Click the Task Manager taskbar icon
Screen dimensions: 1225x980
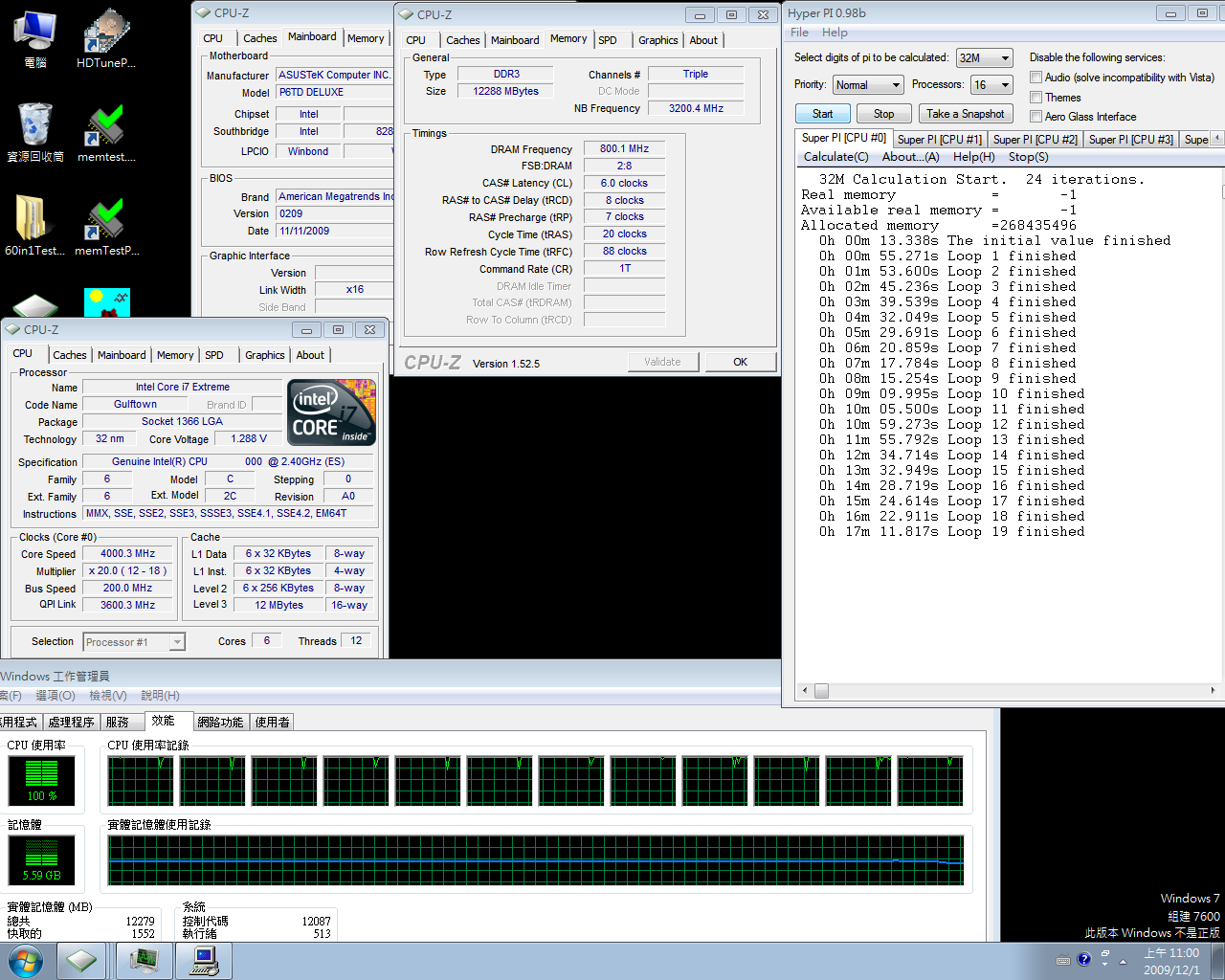pos(144,960)
